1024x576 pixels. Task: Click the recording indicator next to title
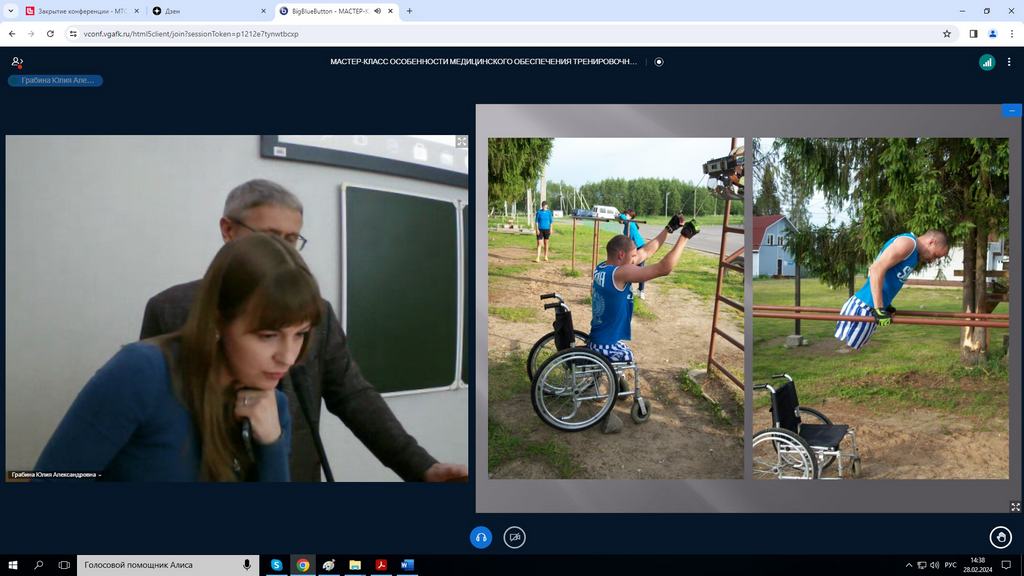coord(659,62)
